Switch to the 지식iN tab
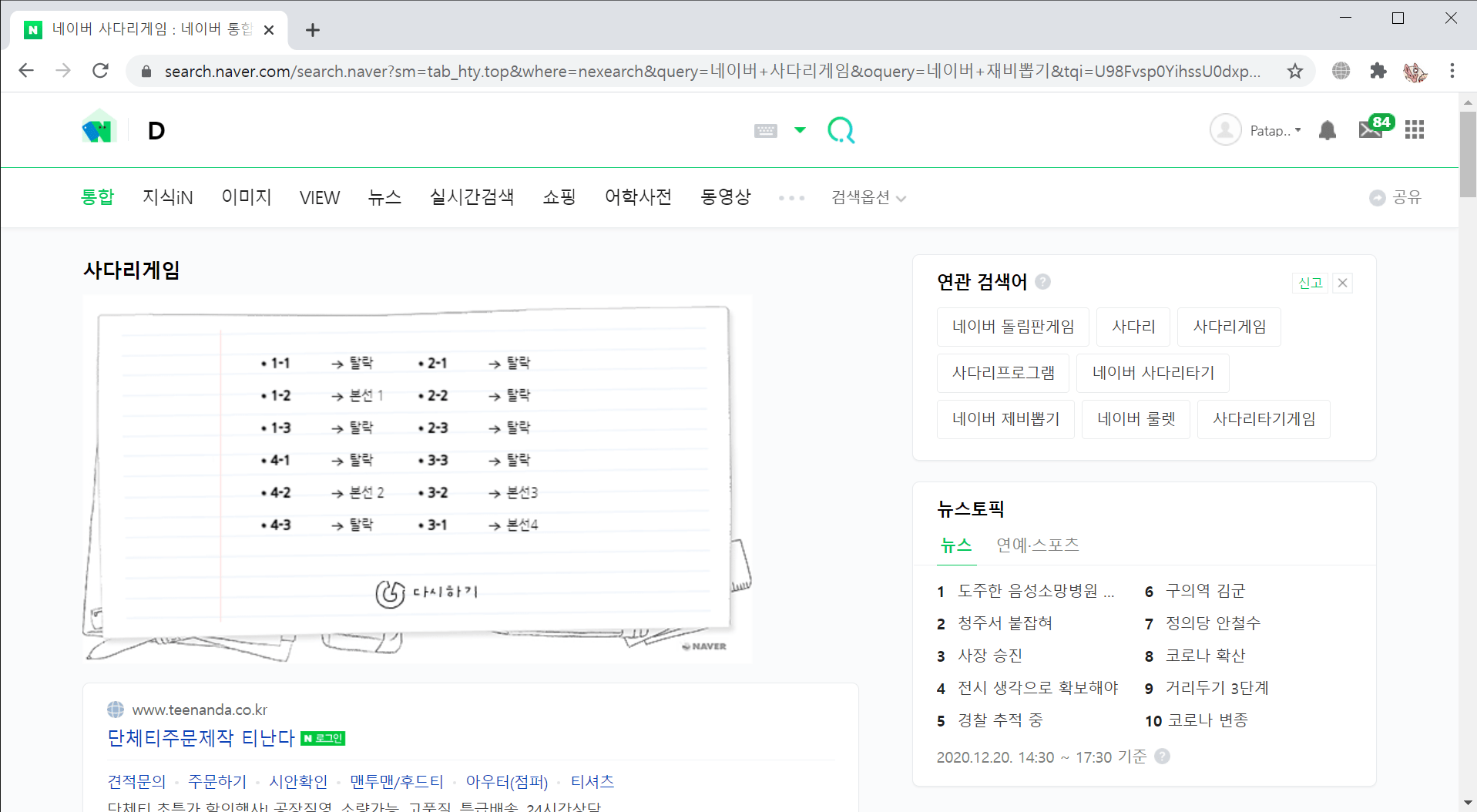 [x=167, y=197]
